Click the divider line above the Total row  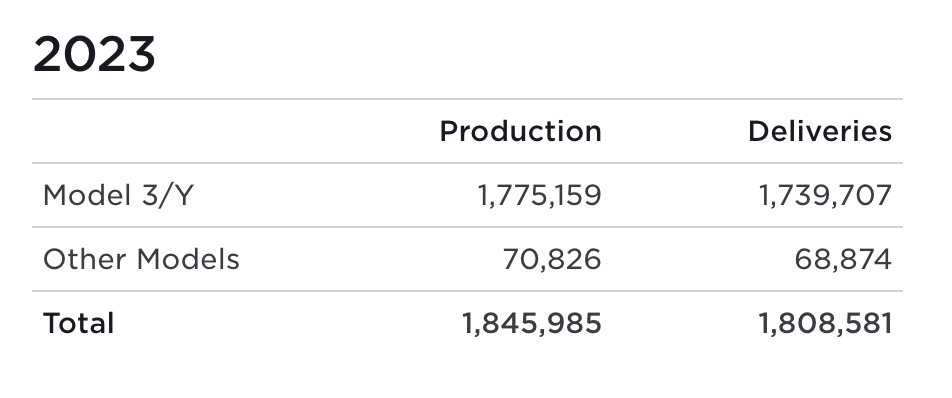click(x=468, y=291)
